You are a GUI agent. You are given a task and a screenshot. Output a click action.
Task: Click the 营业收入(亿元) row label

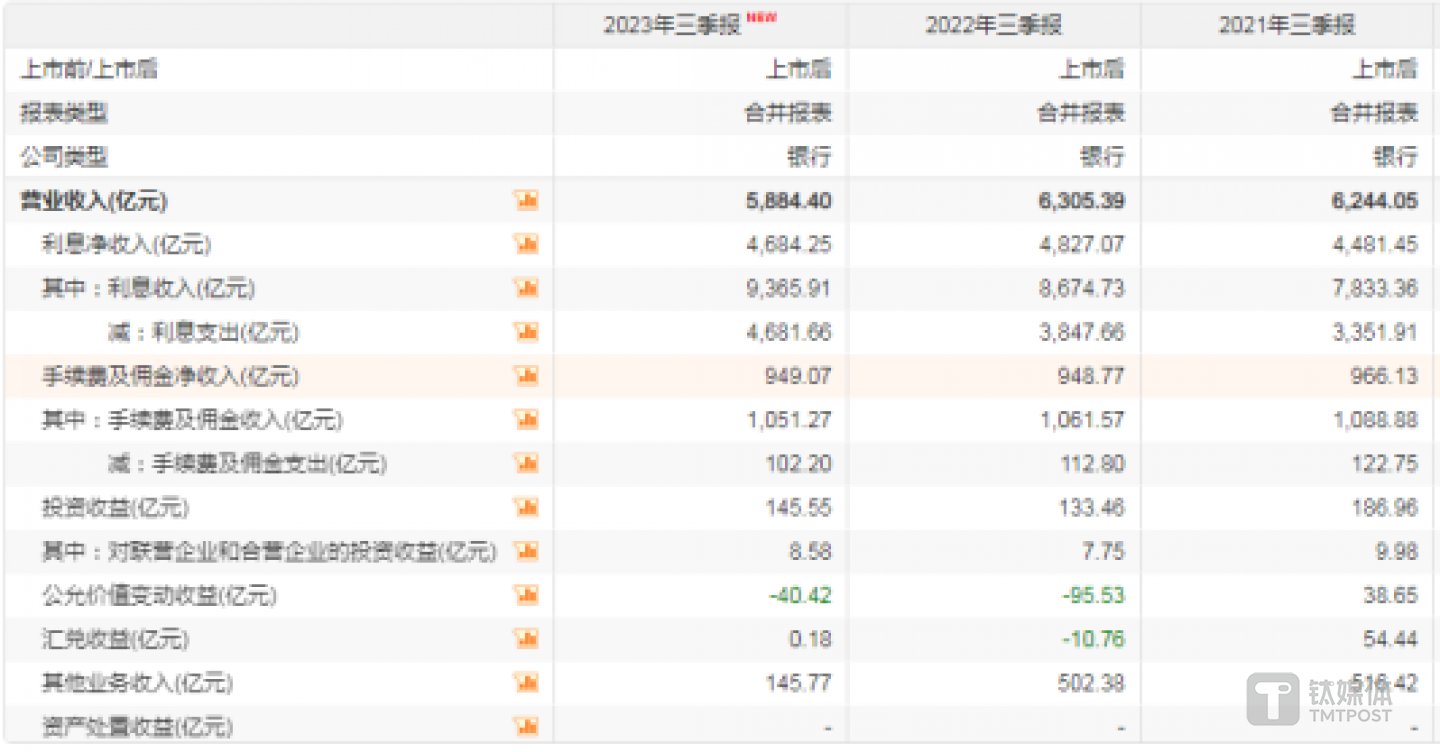[x=94, y=201]
